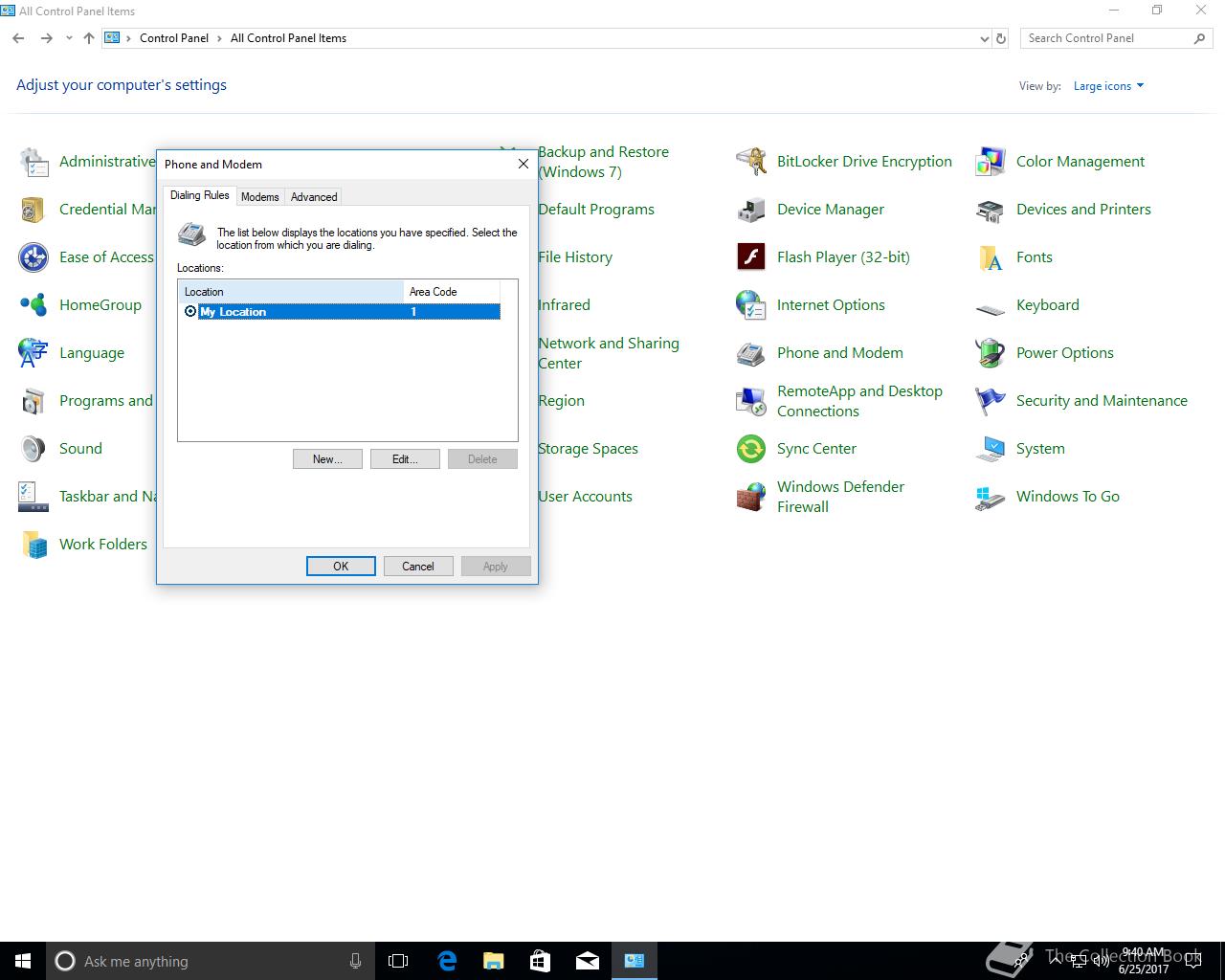Click Edit... button in Phone and Modem
The width and height of the screenshot is (1225, 980).
[x=405, y=459]
